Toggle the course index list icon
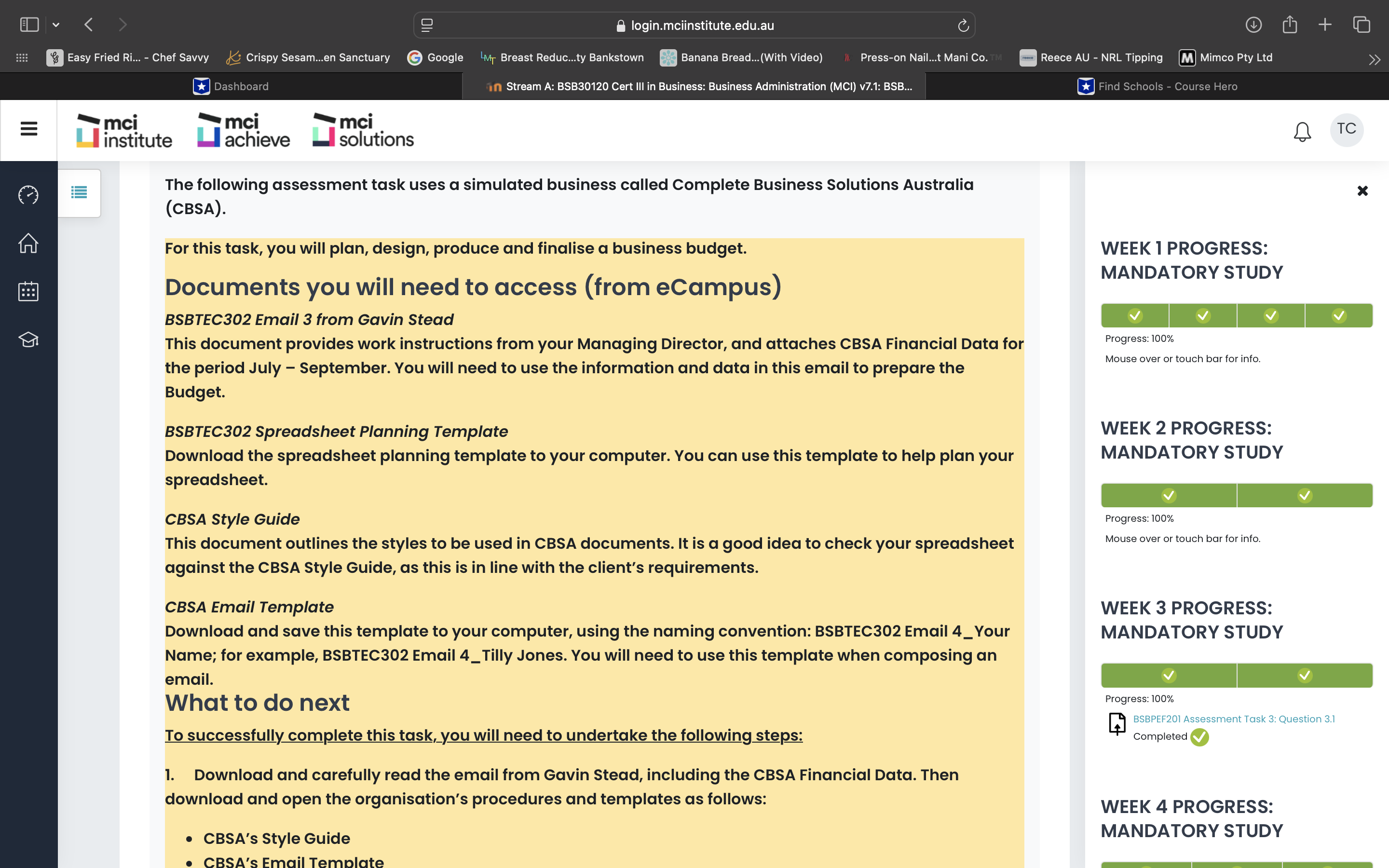 coord(79,193)
